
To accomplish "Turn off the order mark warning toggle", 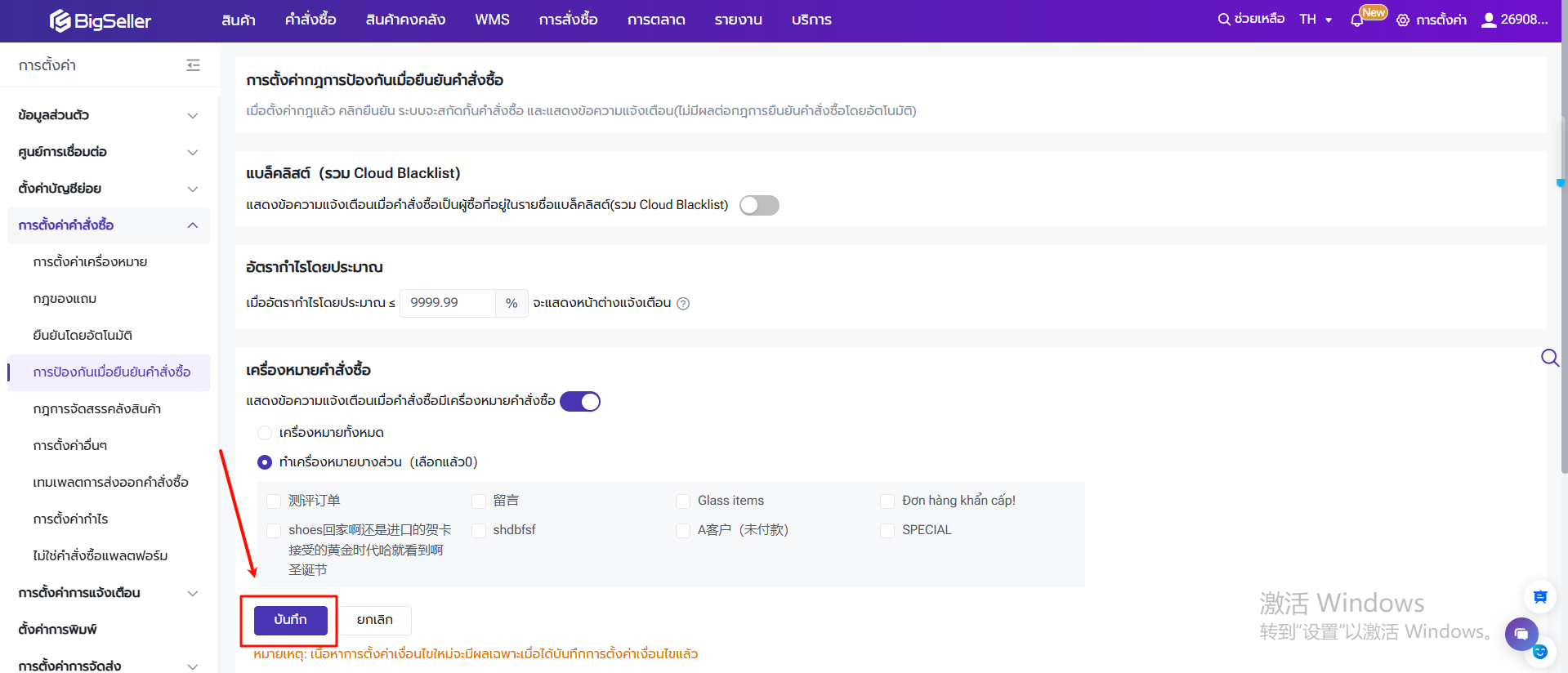I will pyautogui.click(x=580, y=401).
